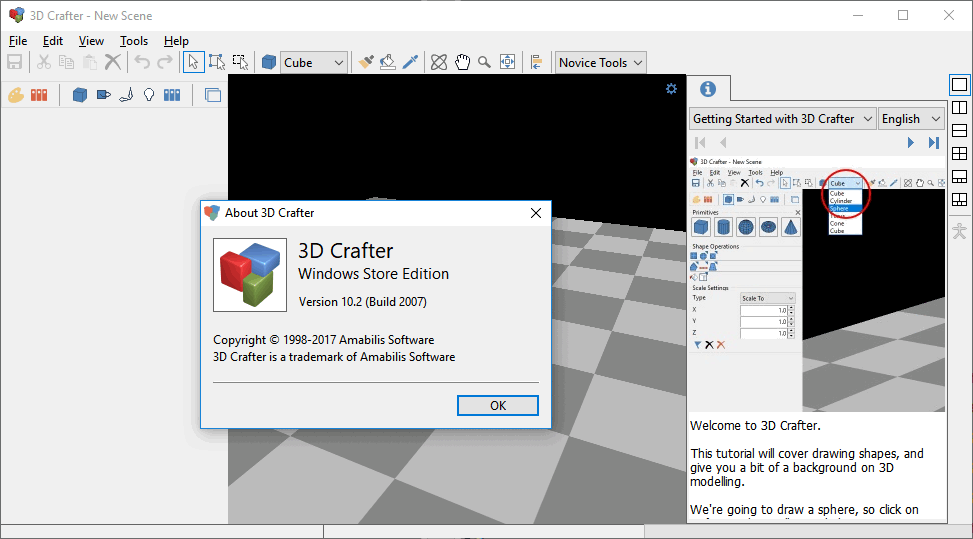Viewport: 973px width, 539px height.
Task: Click the blue cube primitives icon
Action: 79,95
